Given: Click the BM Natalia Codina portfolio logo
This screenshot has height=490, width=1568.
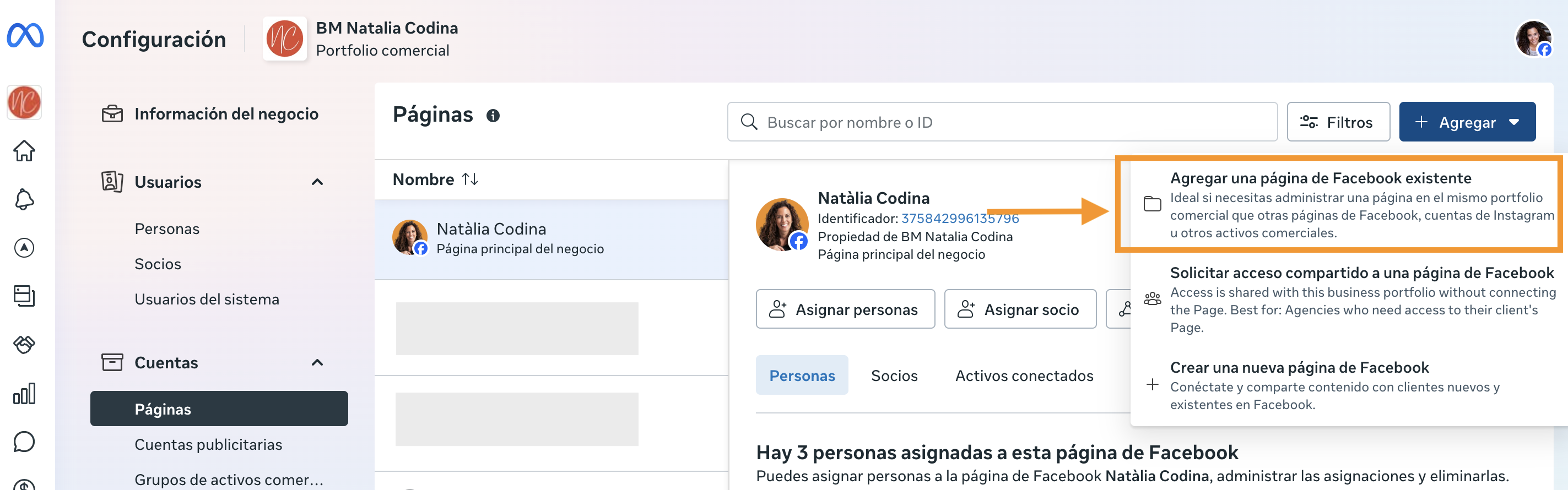Looking at the screenshot, I should pos(284,39).
